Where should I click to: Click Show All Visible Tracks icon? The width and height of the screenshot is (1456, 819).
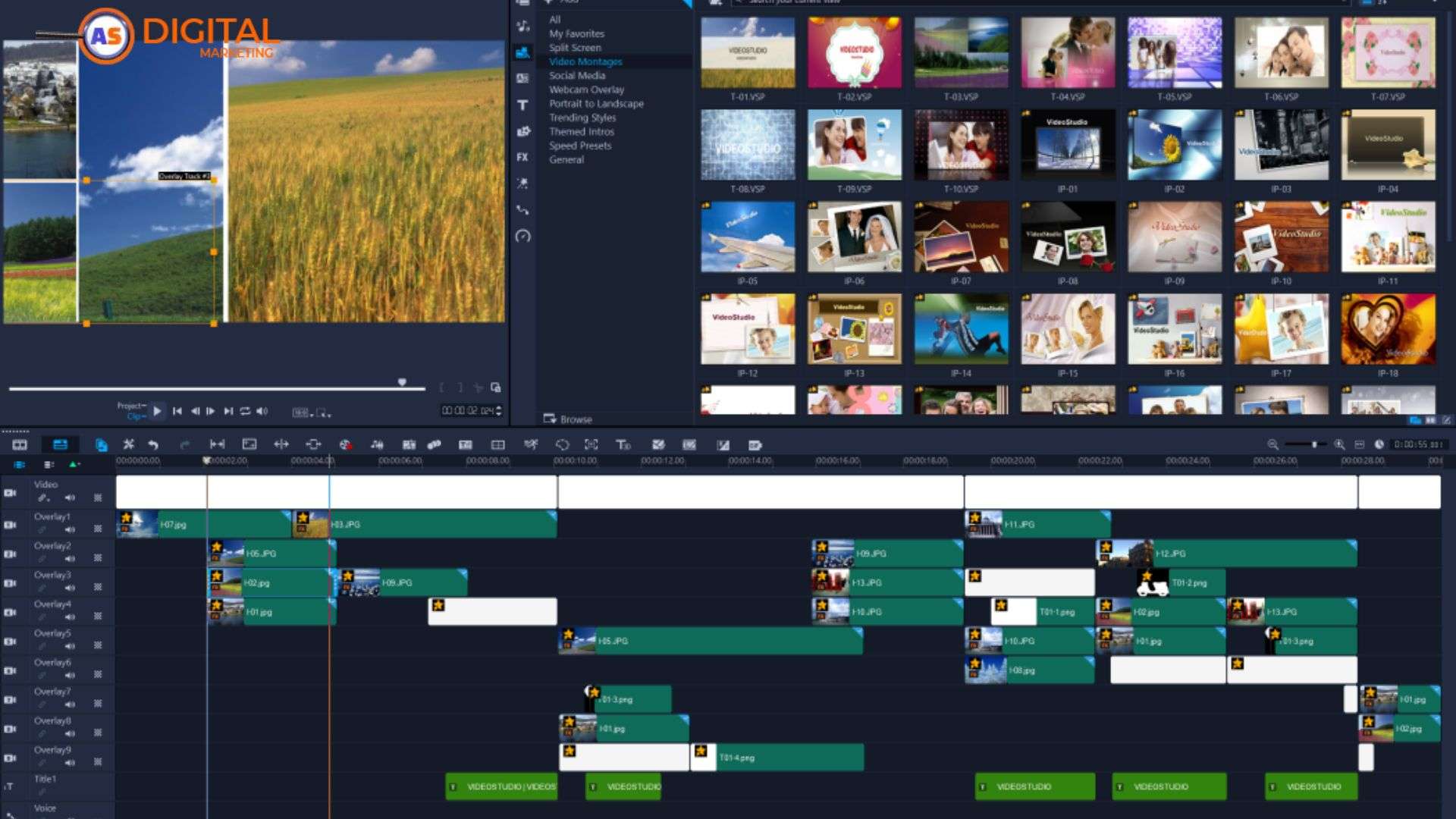pyautogui.click(x=20, y=464)
